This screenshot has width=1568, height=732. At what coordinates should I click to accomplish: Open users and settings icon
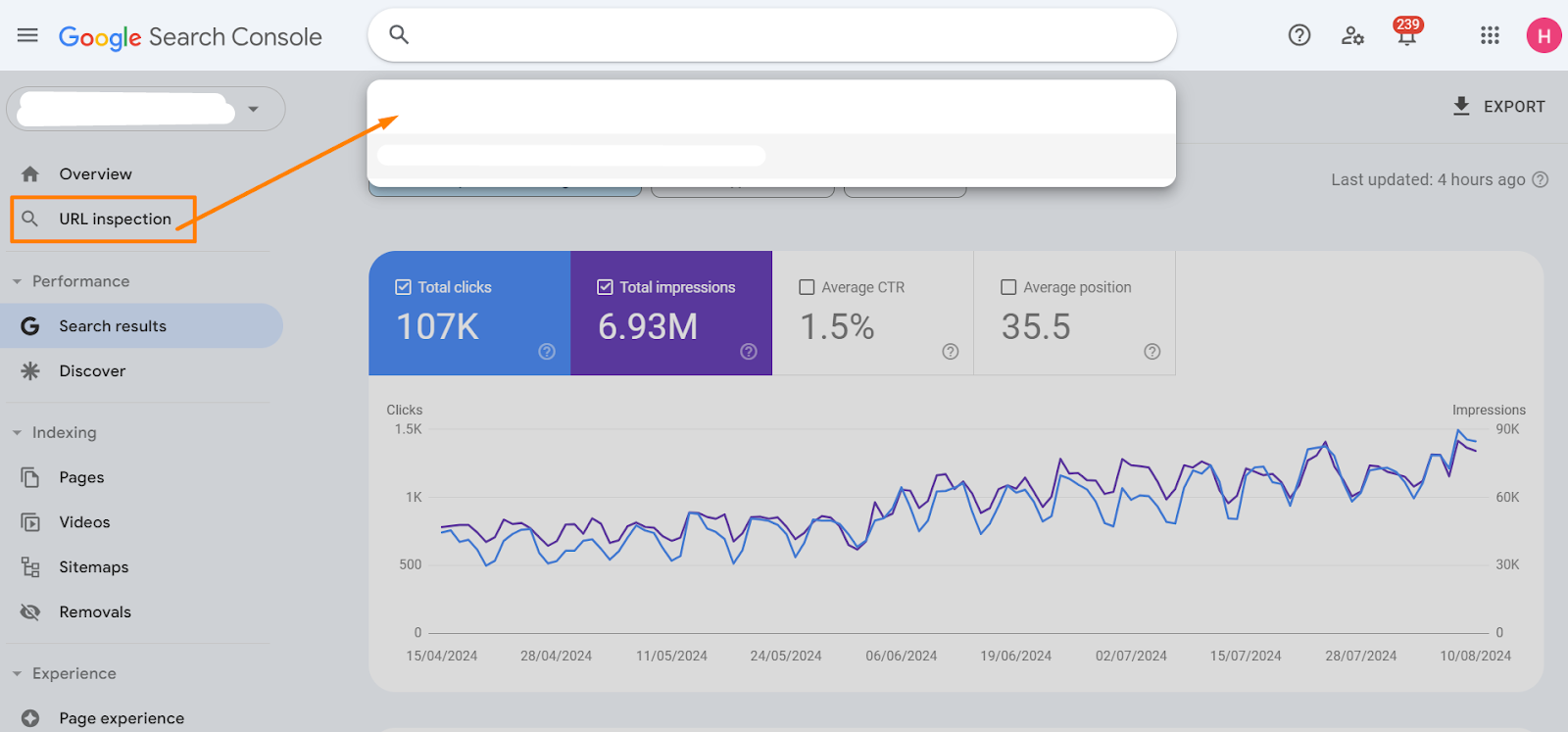[x=1352, y=36]
